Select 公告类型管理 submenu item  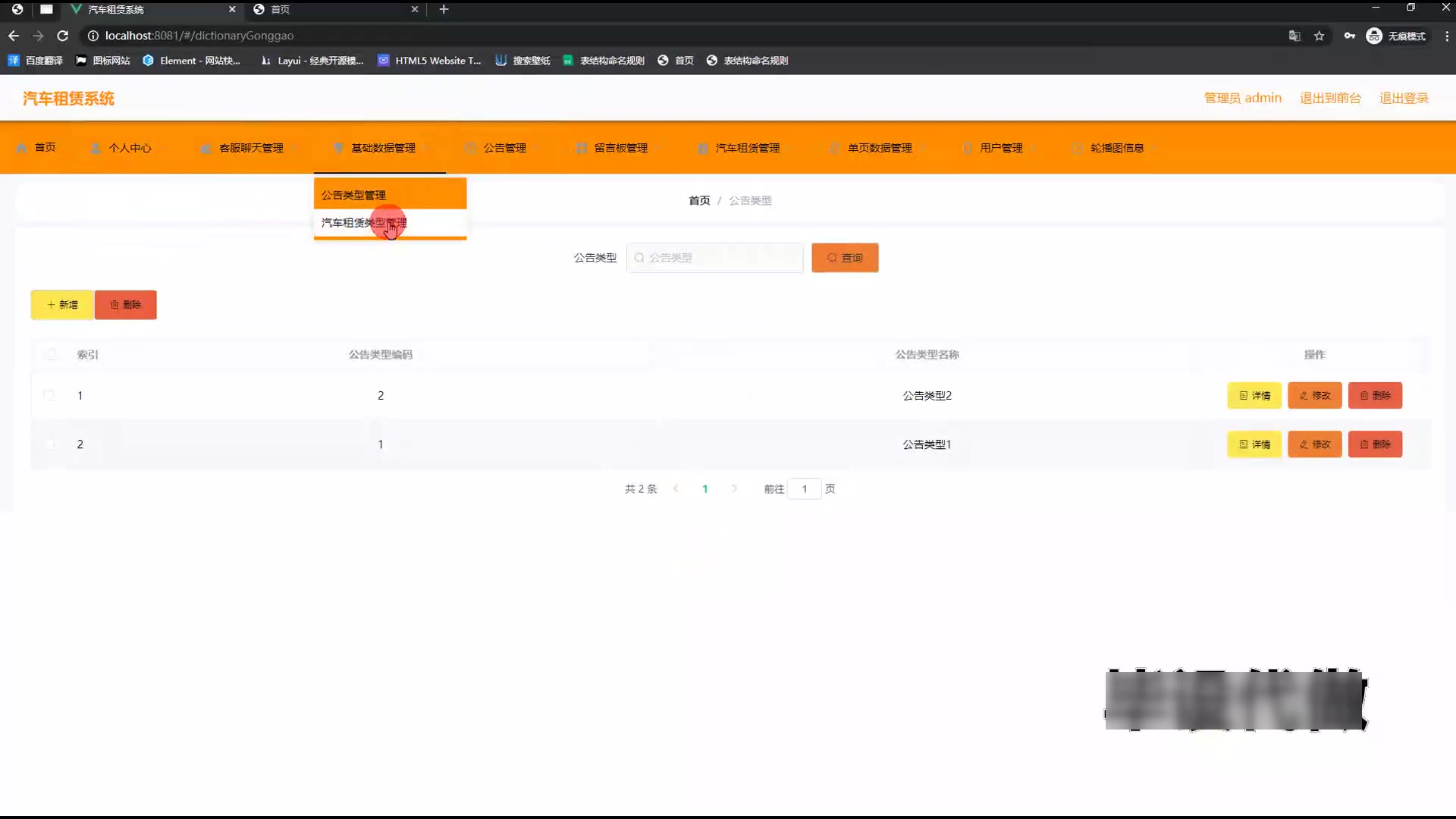coord(353,195)
